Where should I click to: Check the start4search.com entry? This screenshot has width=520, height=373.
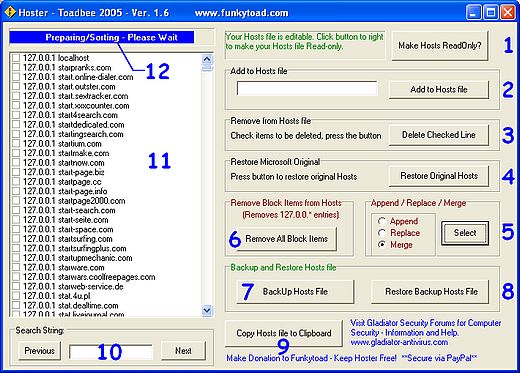click(16, 115)
